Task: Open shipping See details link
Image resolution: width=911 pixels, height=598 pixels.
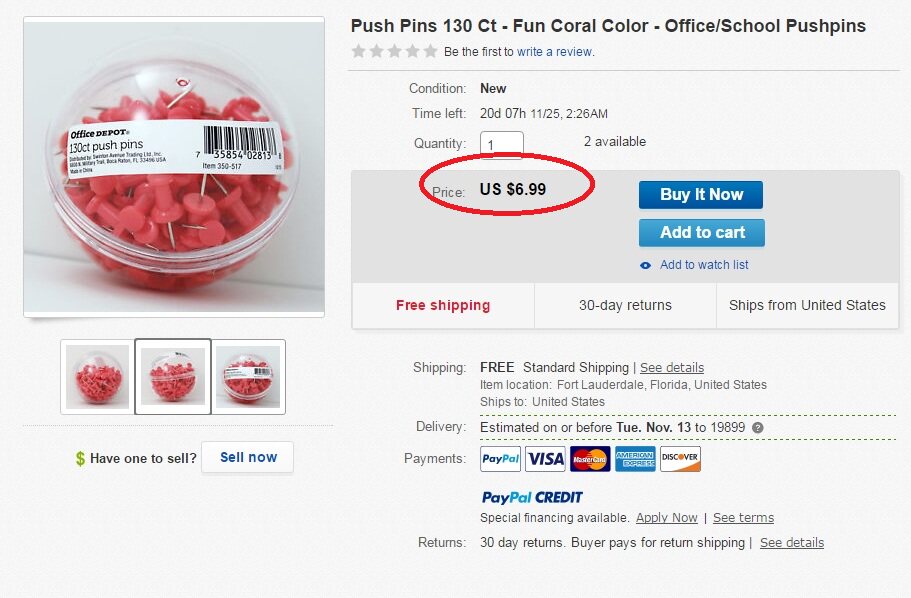Action: [672, 367]
